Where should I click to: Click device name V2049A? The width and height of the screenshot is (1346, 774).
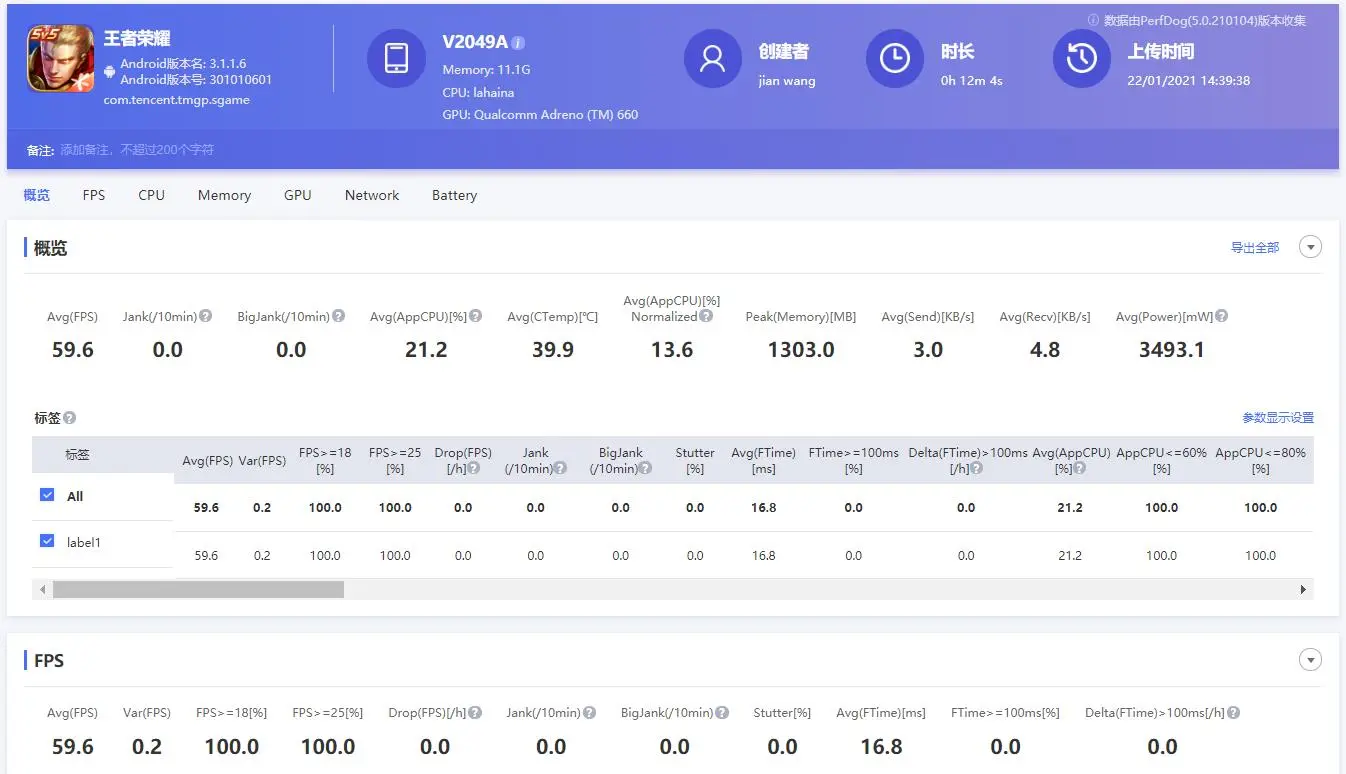click(x=475, y=42)
